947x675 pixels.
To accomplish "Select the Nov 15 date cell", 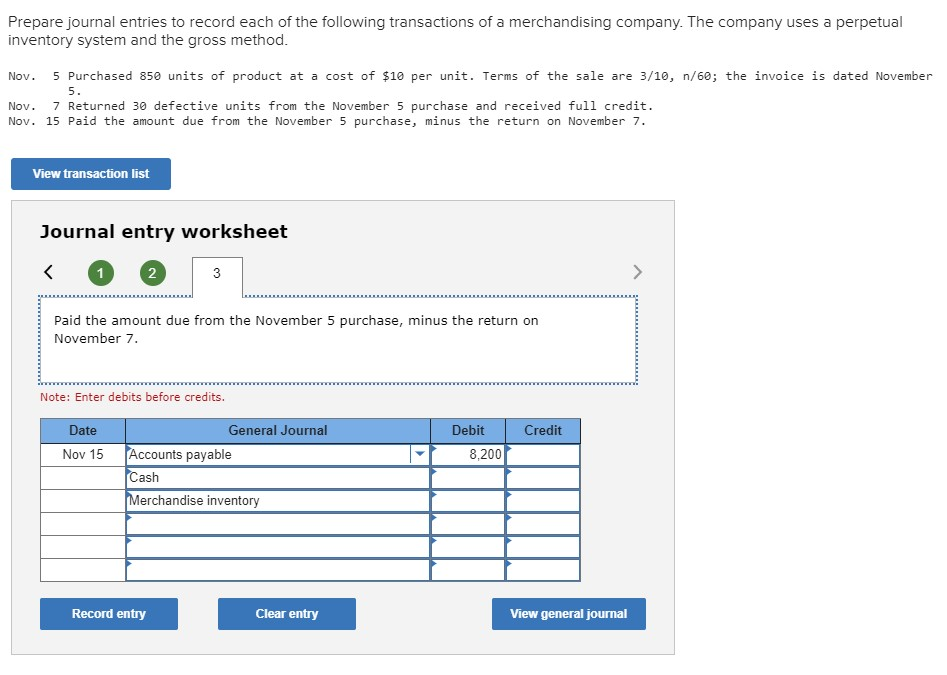I will (81, 454).
